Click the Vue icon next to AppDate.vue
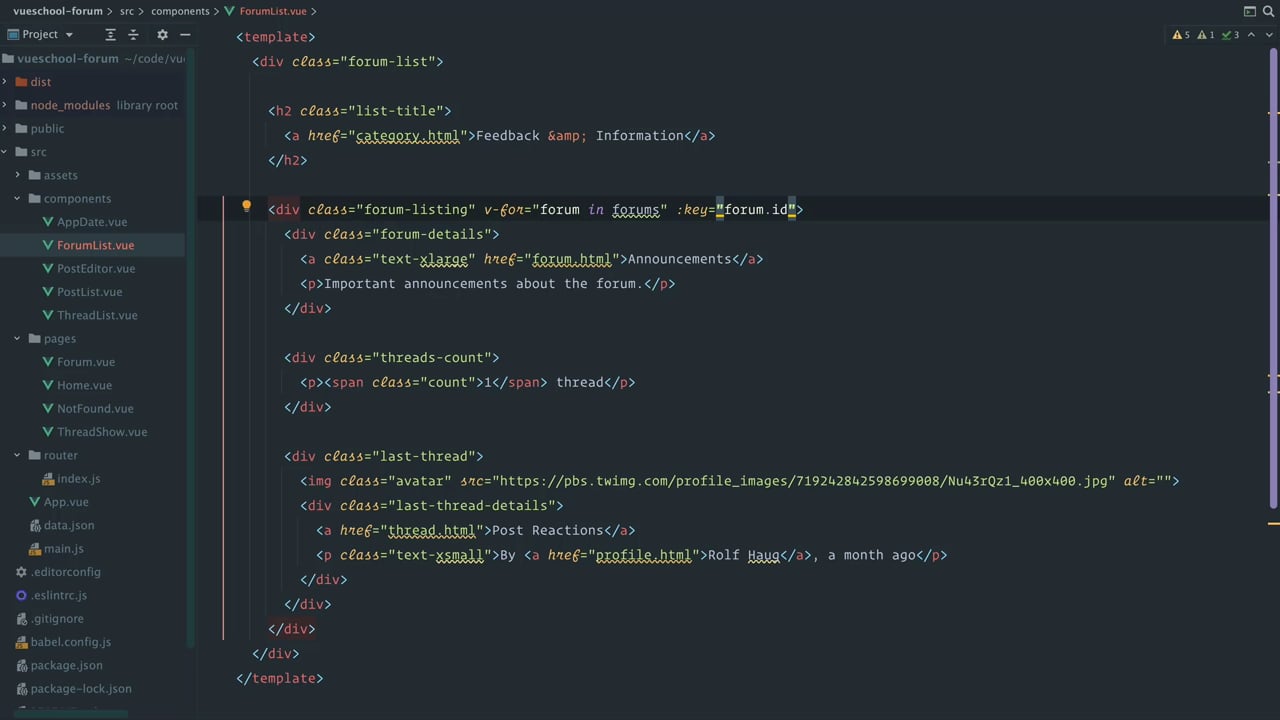1280x720 pixels. pos(48,222)
